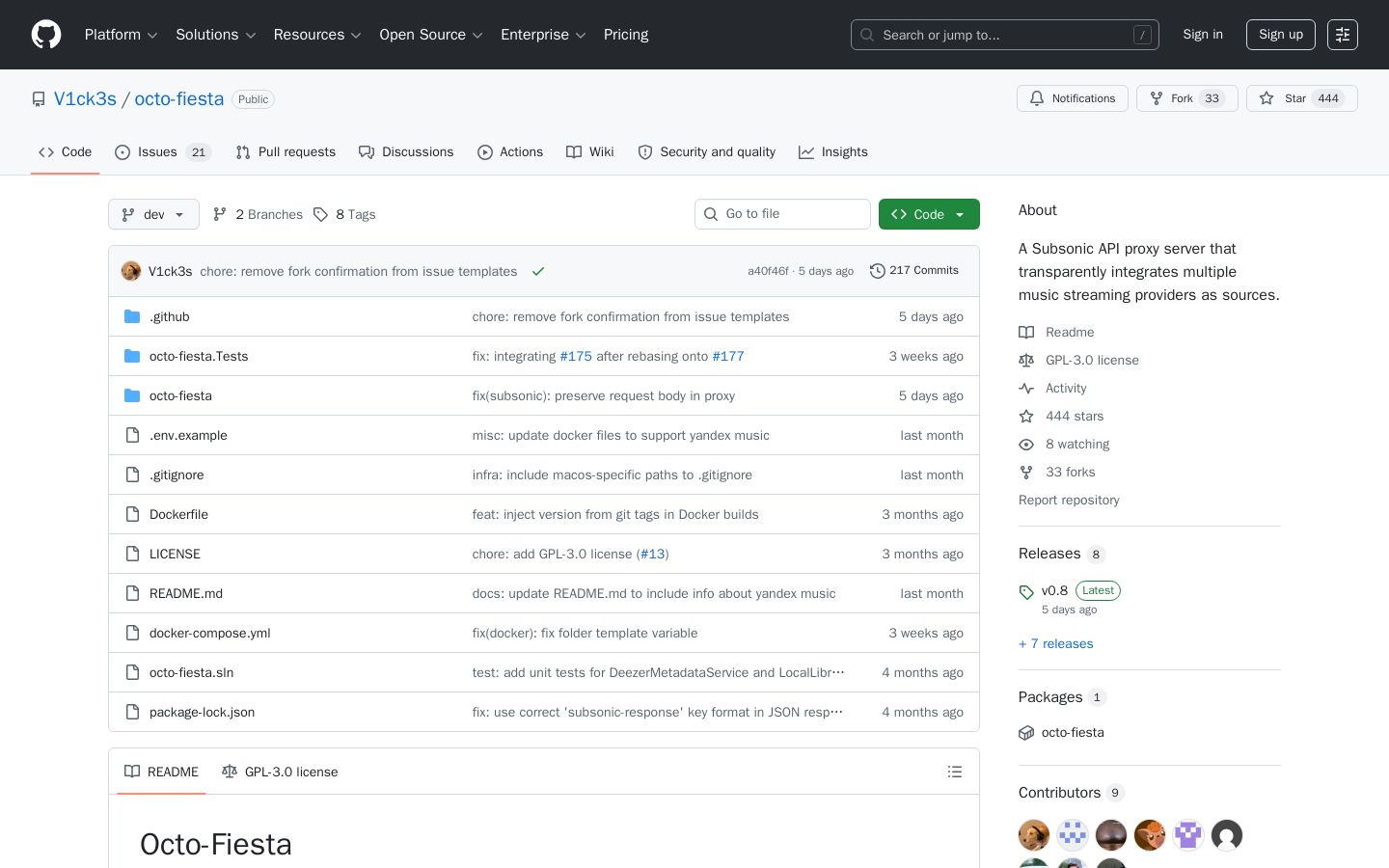Open the V1ck3s owner link
The image size is (1389, 868).
(85, 99)
